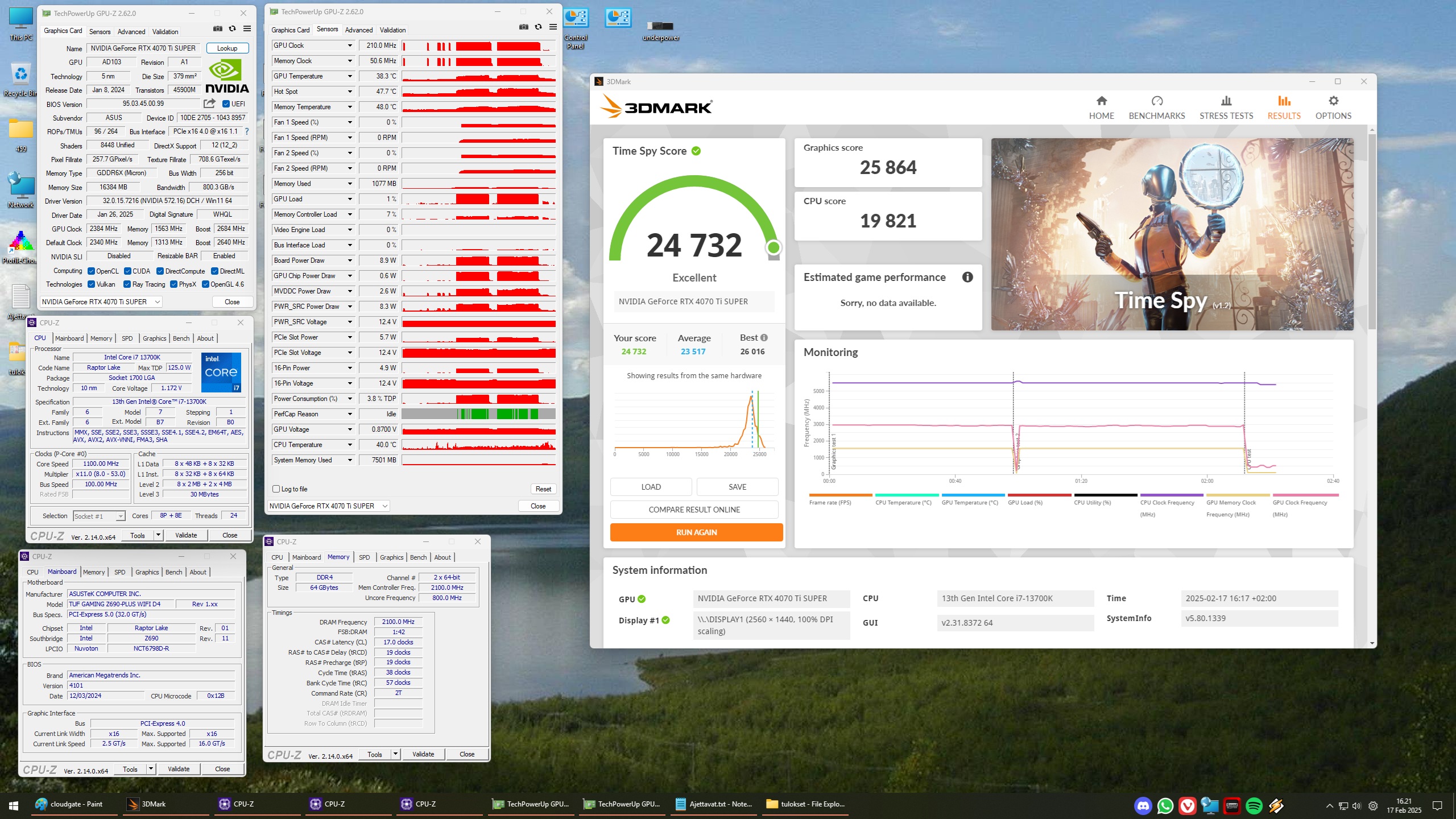This screenshot has width=1456, height=819.
Task: Open This PC desktop icon
Action: 21,24
